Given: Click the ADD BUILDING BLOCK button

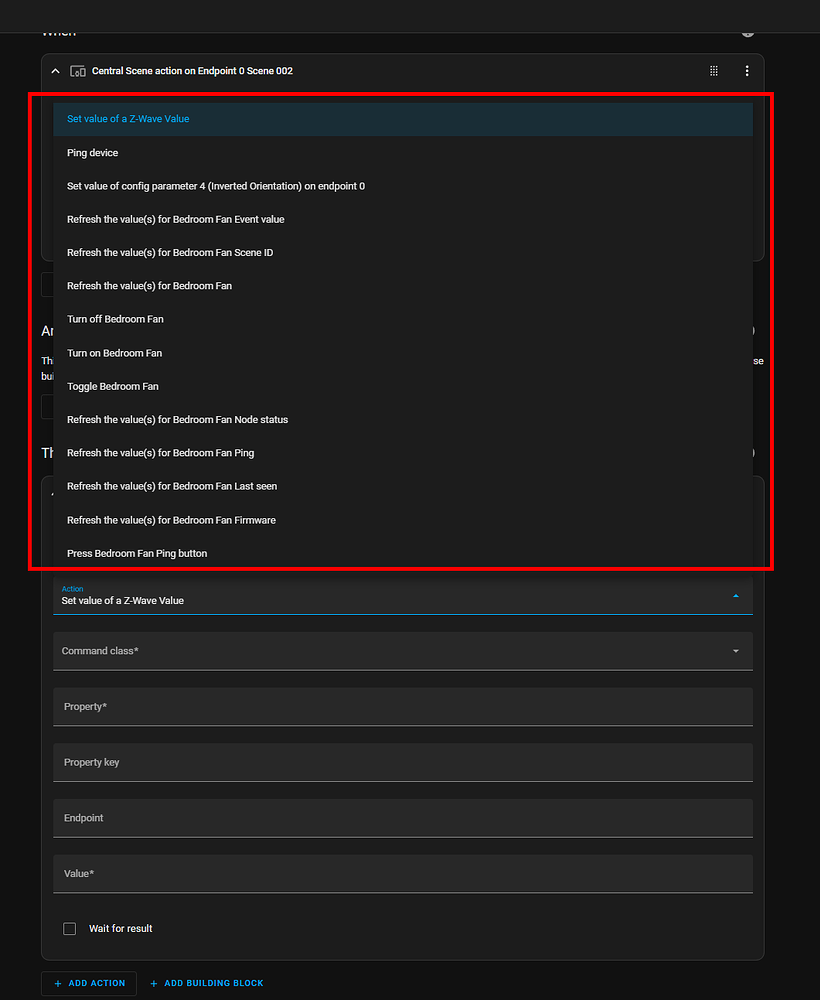Looking at the screenshot, I should 206,983.
